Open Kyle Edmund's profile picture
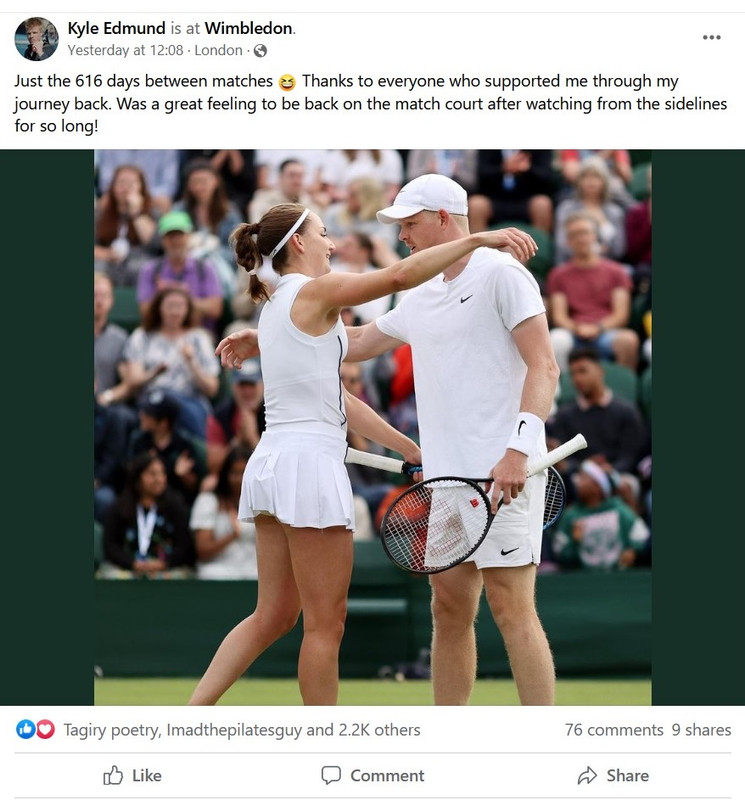This screenshot has width=745, height=800. [36, 39]
